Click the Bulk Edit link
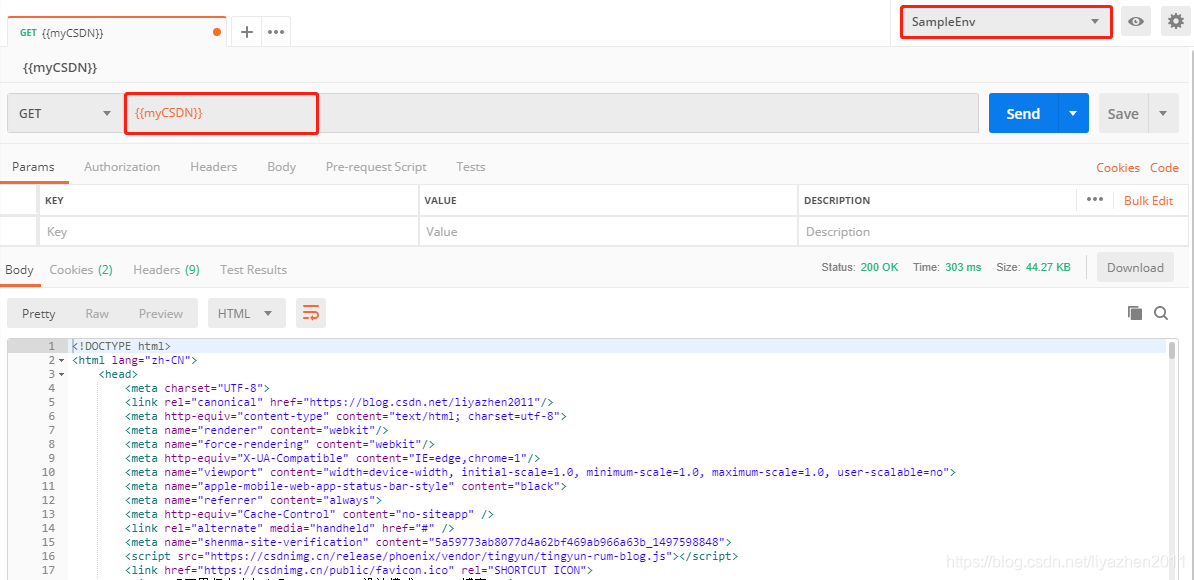 tap(1148, 200)
